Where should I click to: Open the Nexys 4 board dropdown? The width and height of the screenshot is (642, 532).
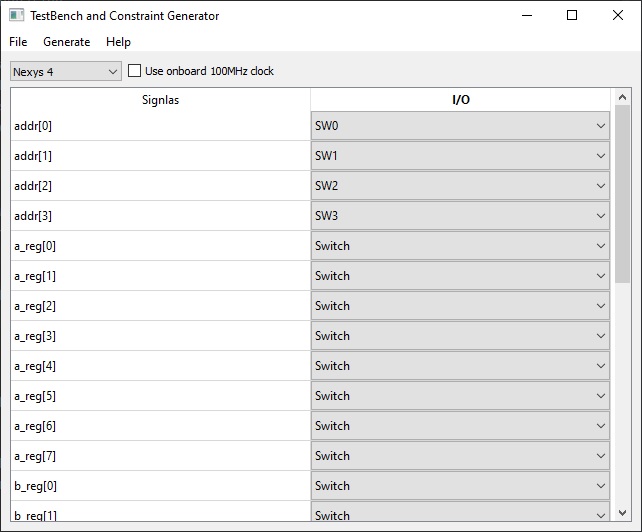click(x=66, y=72)
